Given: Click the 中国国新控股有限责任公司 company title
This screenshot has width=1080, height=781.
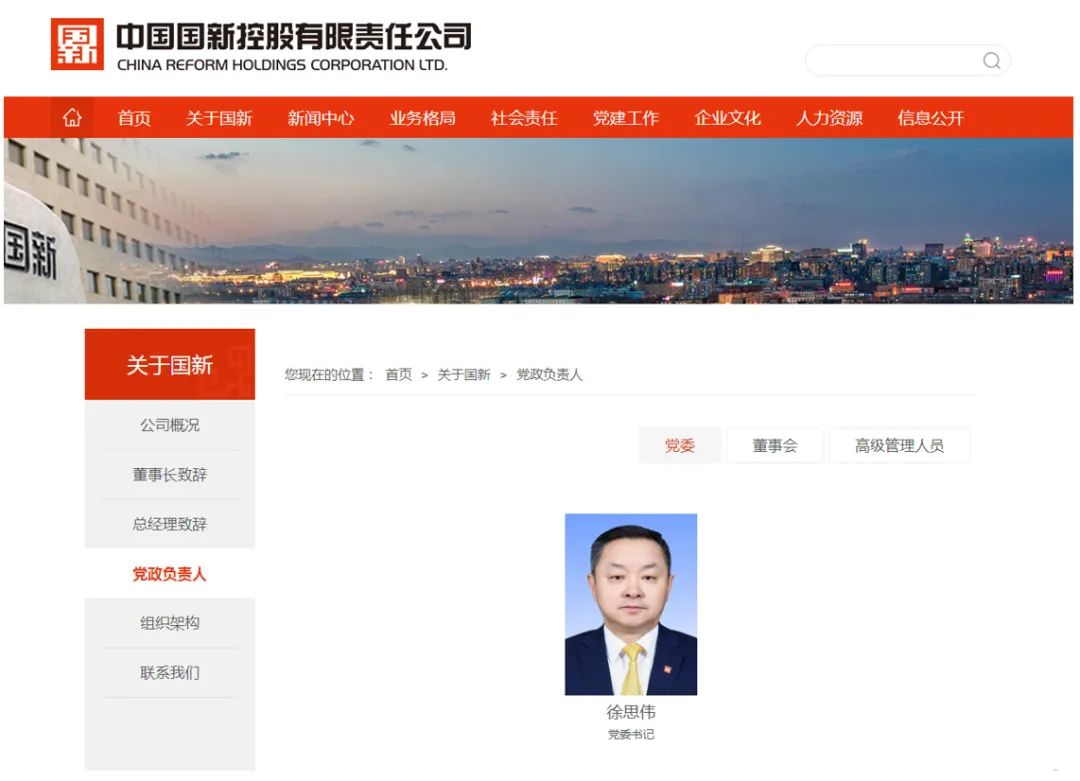Looking at the screenshot, I should pyautogui.click(x=294, y=37).
